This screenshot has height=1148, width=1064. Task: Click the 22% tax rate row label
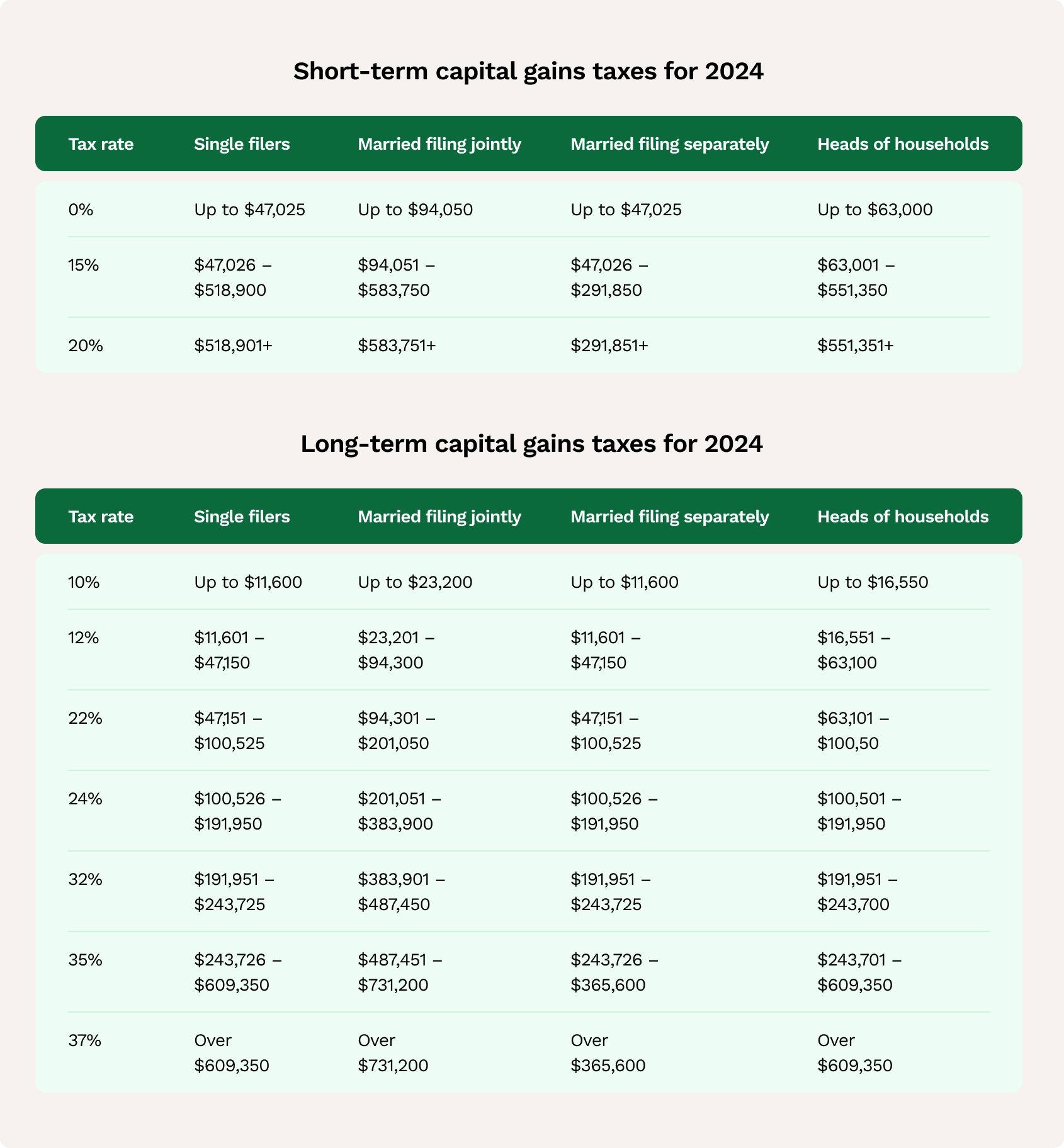click(85, 718)
